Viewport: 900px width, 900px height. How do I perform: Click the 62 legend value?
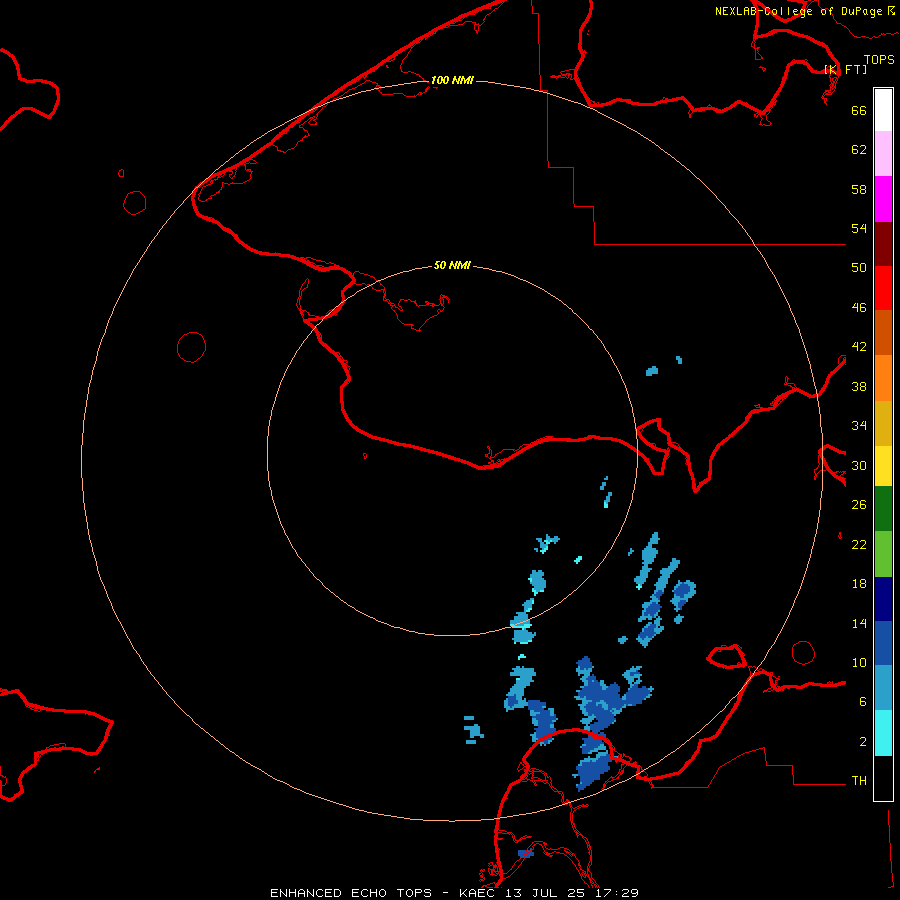[x=859, y=150]
